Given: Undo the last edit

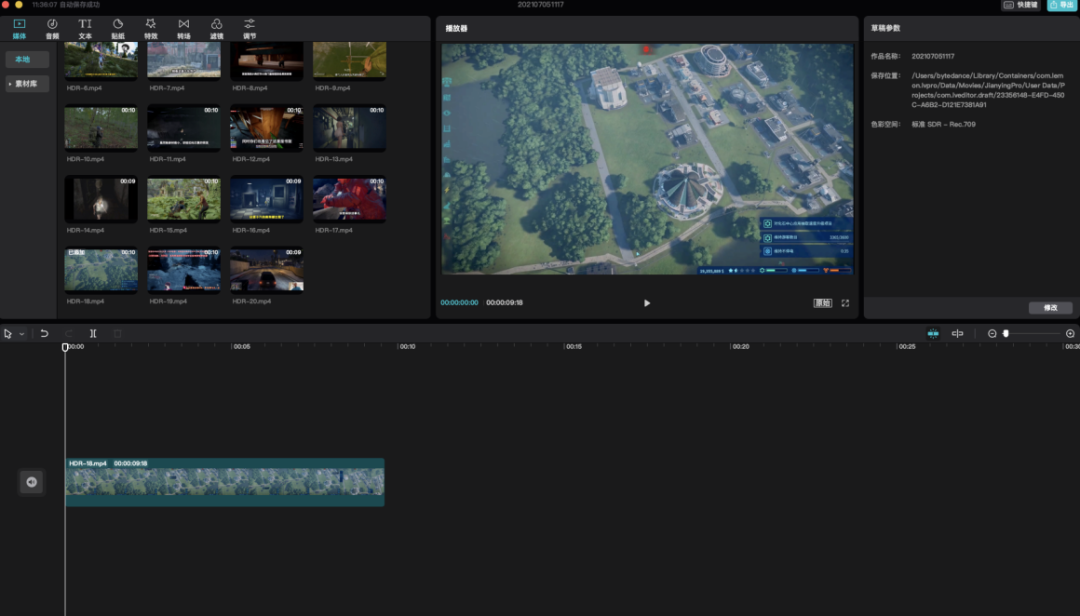Looking at the screenshot, I should click(x=44, y=333).
